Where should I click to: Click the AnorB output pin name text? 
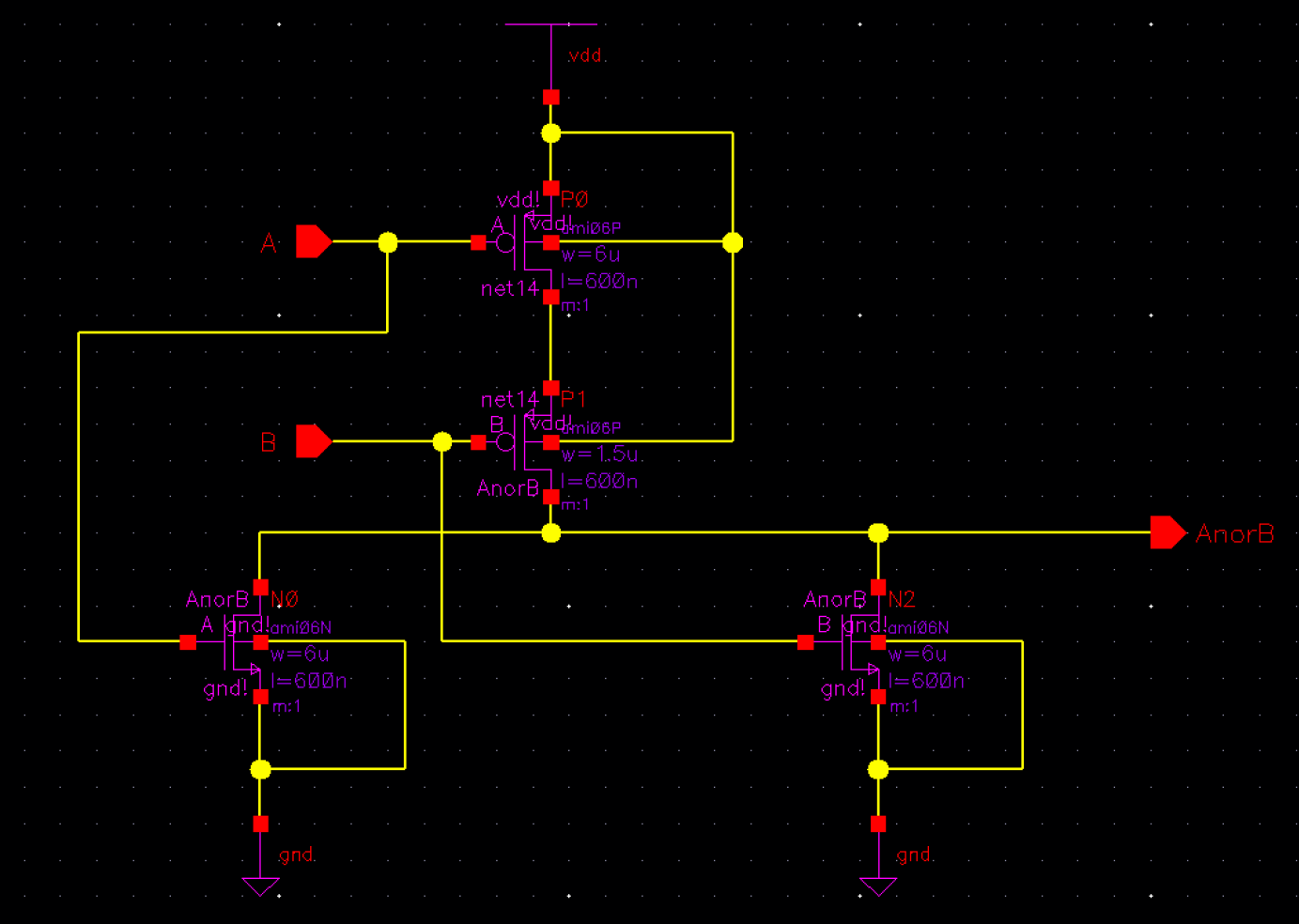pos(1235,534)
